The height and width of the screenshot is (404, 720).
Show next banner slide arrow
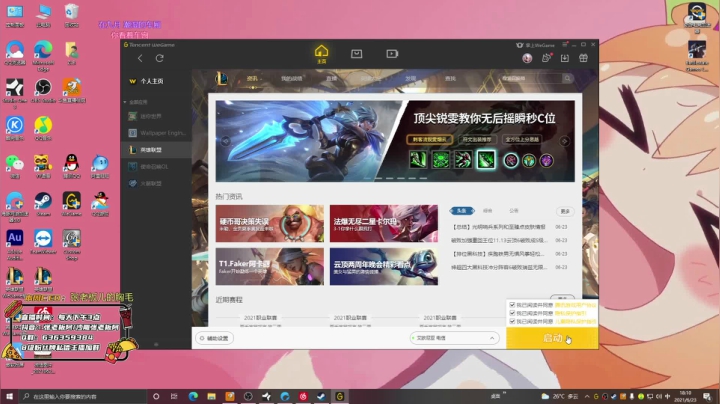coord(564,141)
